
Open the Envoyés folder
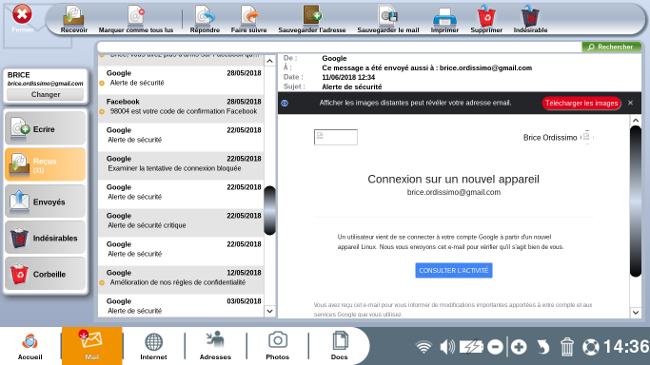pos(45,202)
